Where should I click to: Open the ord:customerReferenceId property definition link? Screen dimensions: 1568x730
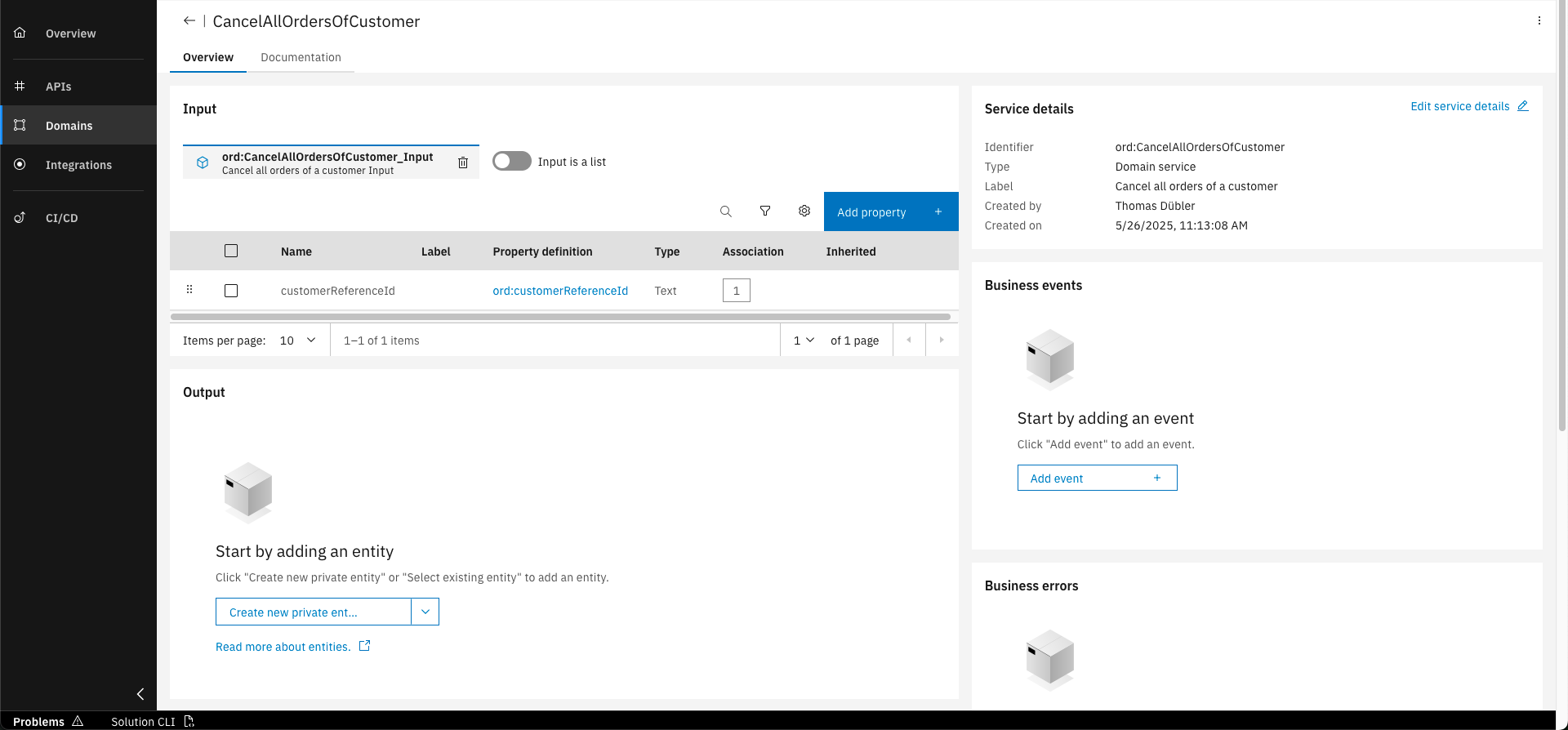point(560,291)
